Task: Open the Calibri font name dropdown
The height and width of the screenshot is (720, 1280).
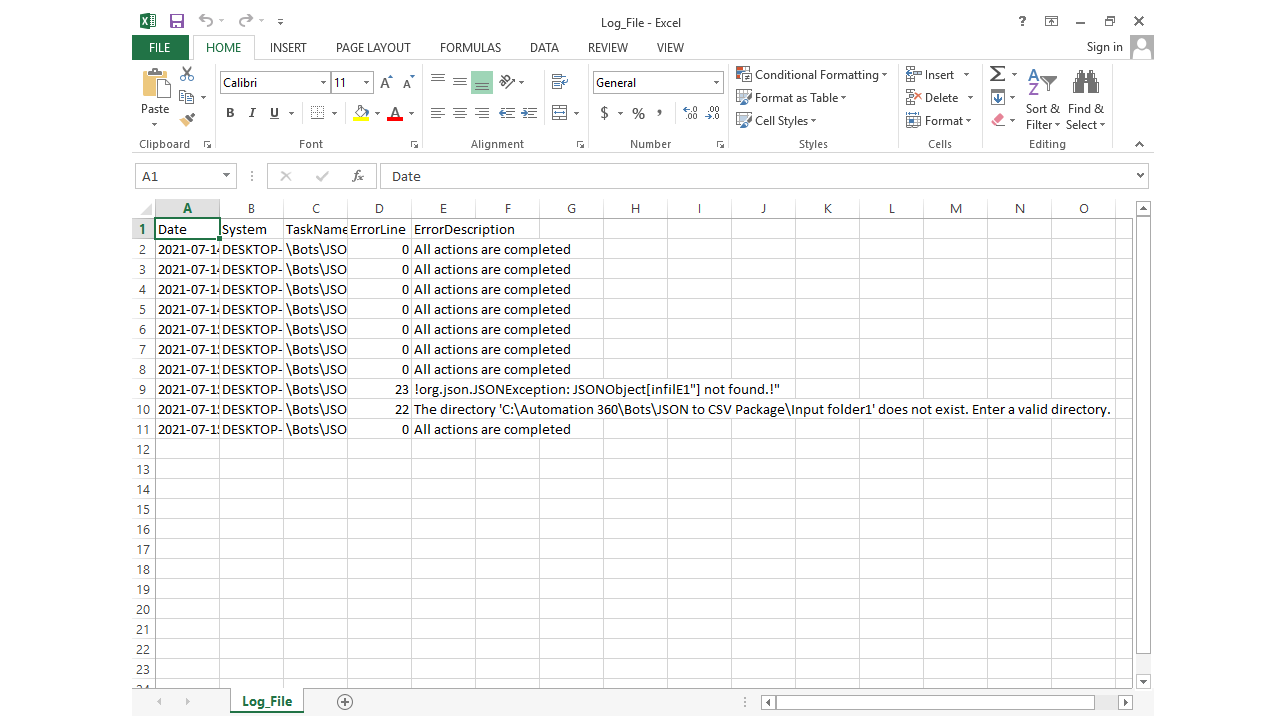Action: pyautogui.click(x=323, y=83)
